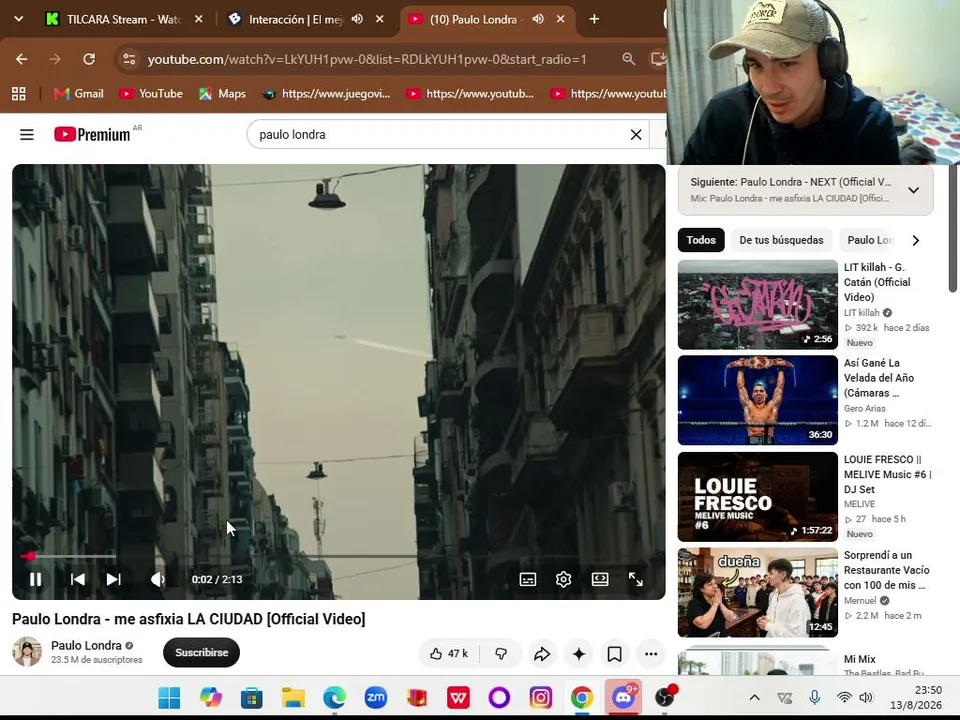
Task: Open the juegovi bookmark
Action: pyautogui.click(x=327, y=94)
